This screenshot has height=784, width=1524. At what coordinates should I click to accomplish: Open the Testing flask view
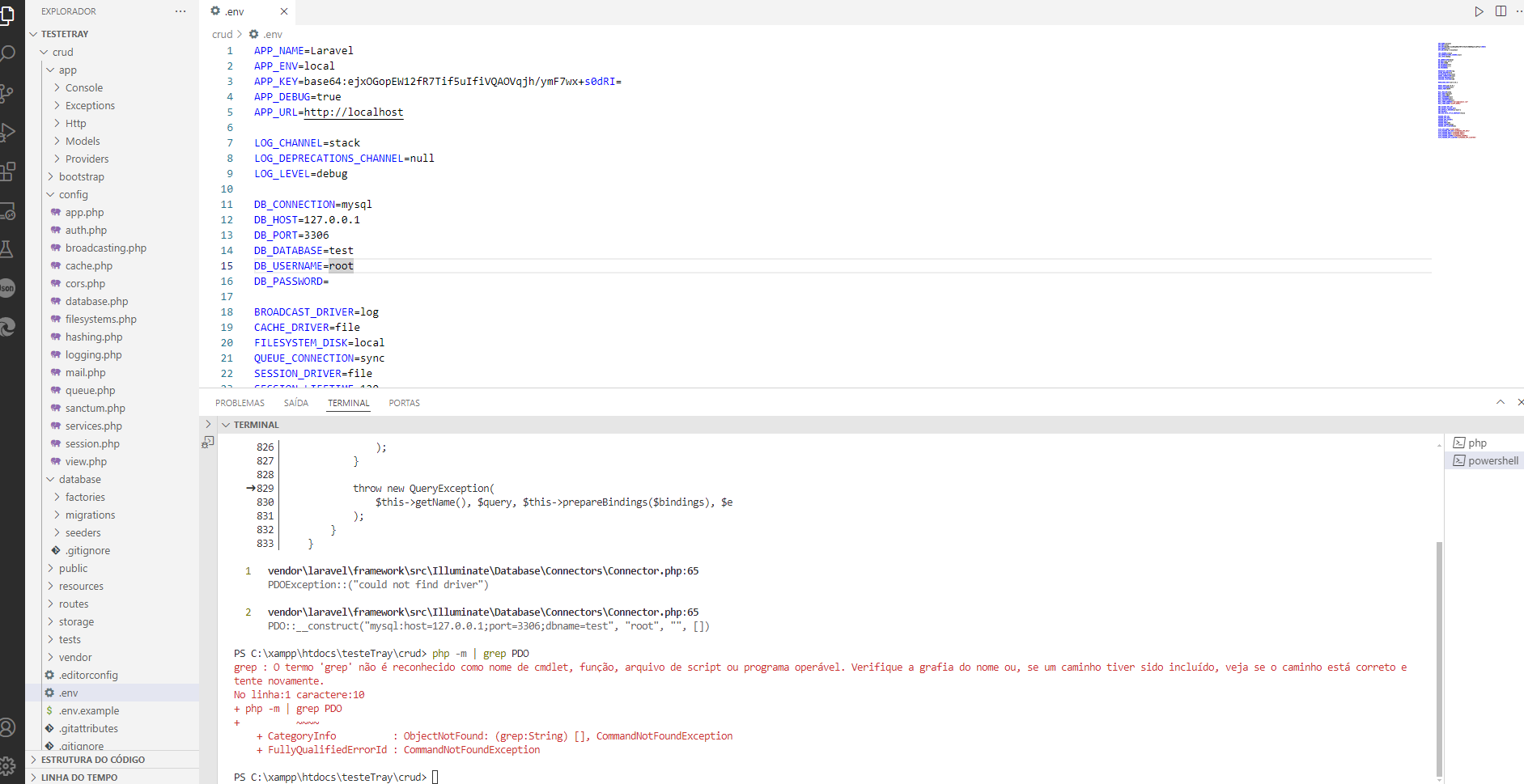click(x=6, y=249)
